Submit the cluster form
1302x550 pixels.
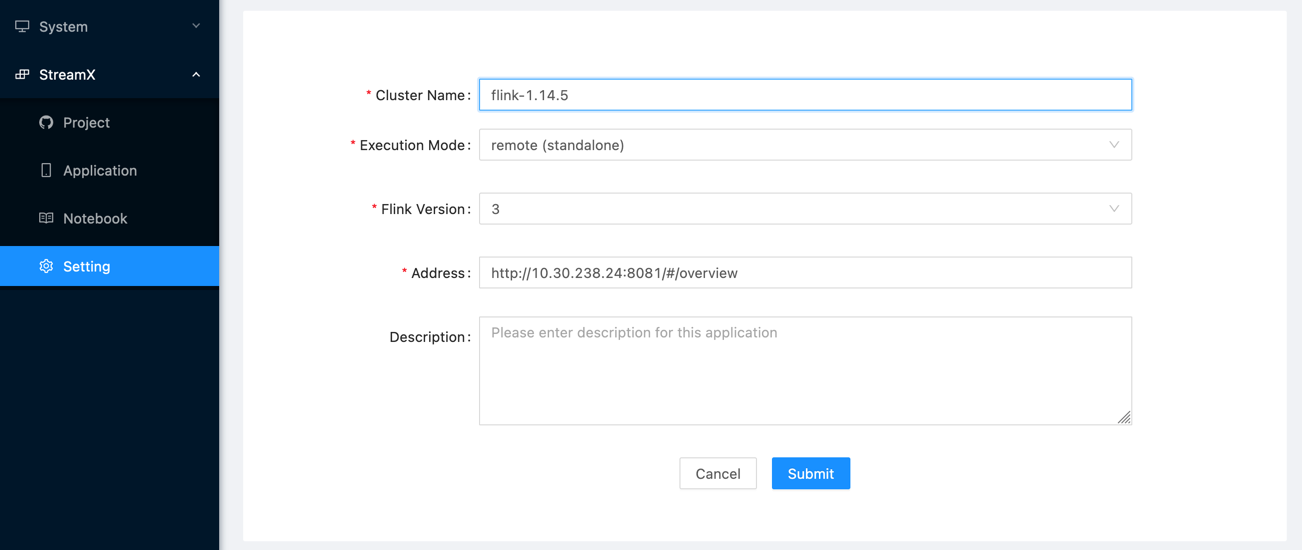pyautogui.click(x=810, y=473)
